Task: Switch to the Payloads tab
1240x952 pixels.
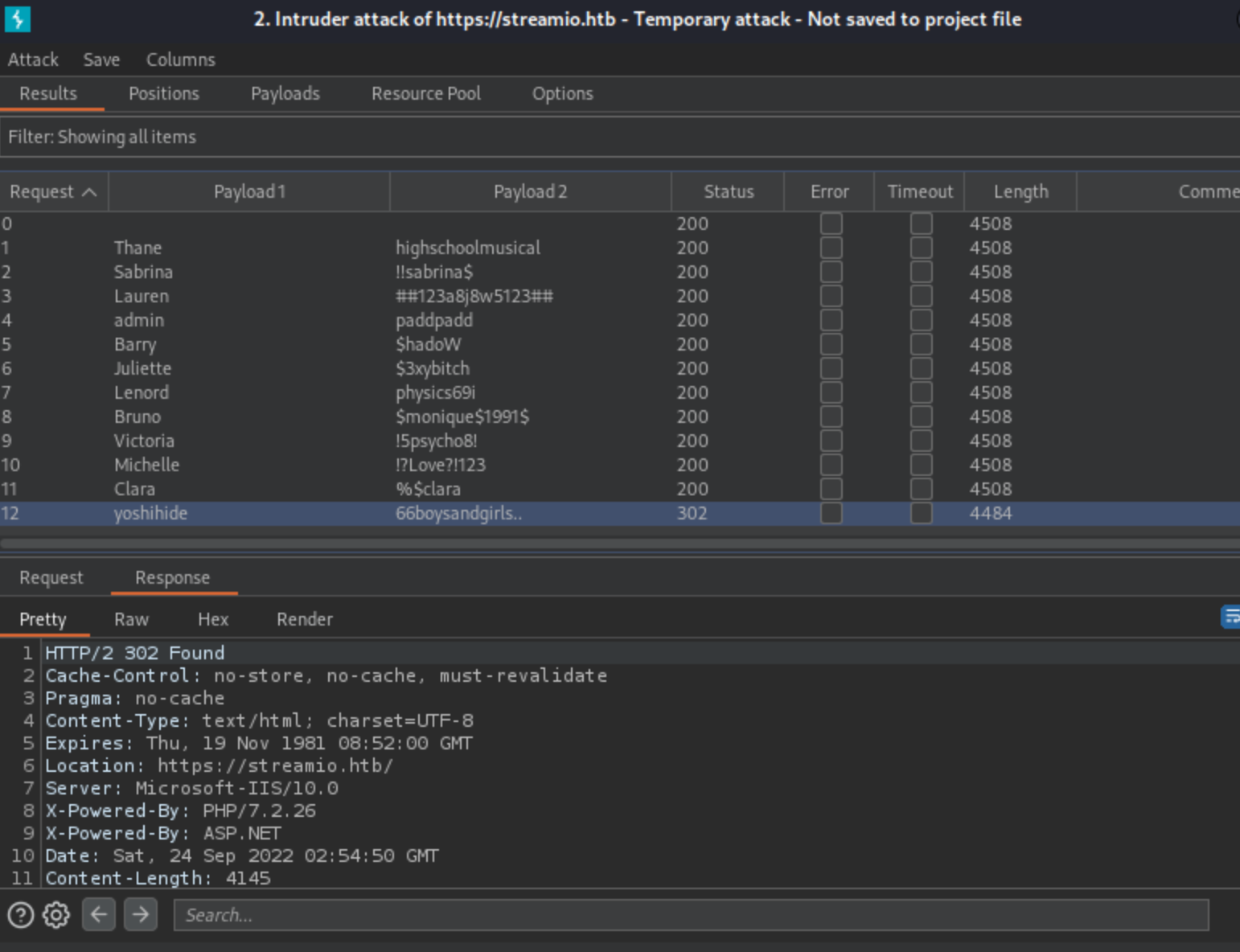Action: [285, 93]
